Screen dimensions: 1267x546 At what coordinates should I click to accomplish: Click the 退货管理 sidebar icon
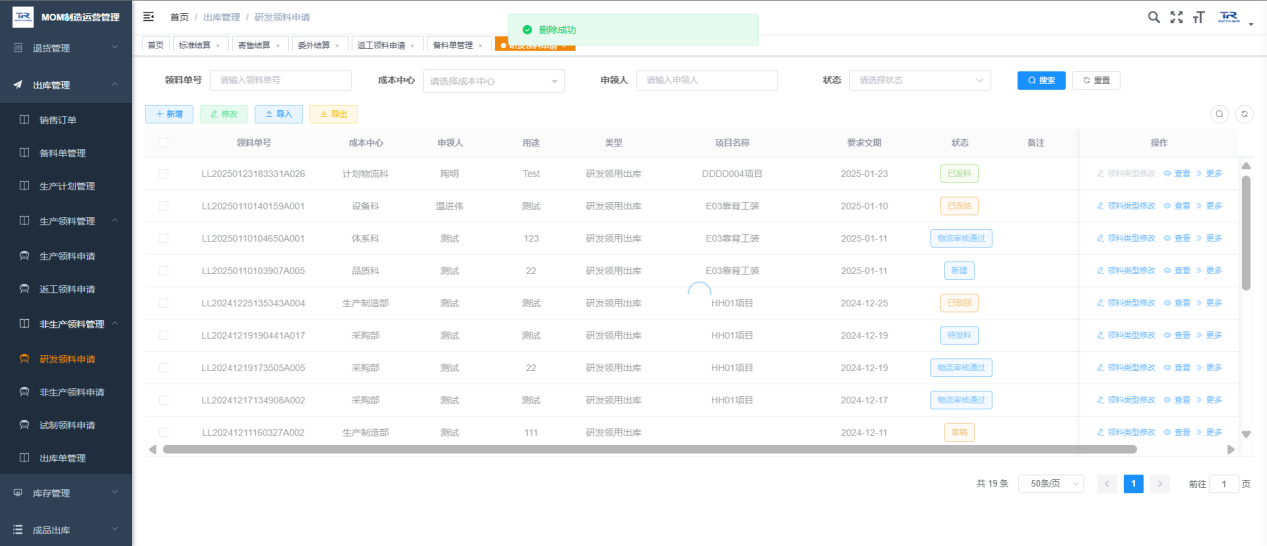18,48
